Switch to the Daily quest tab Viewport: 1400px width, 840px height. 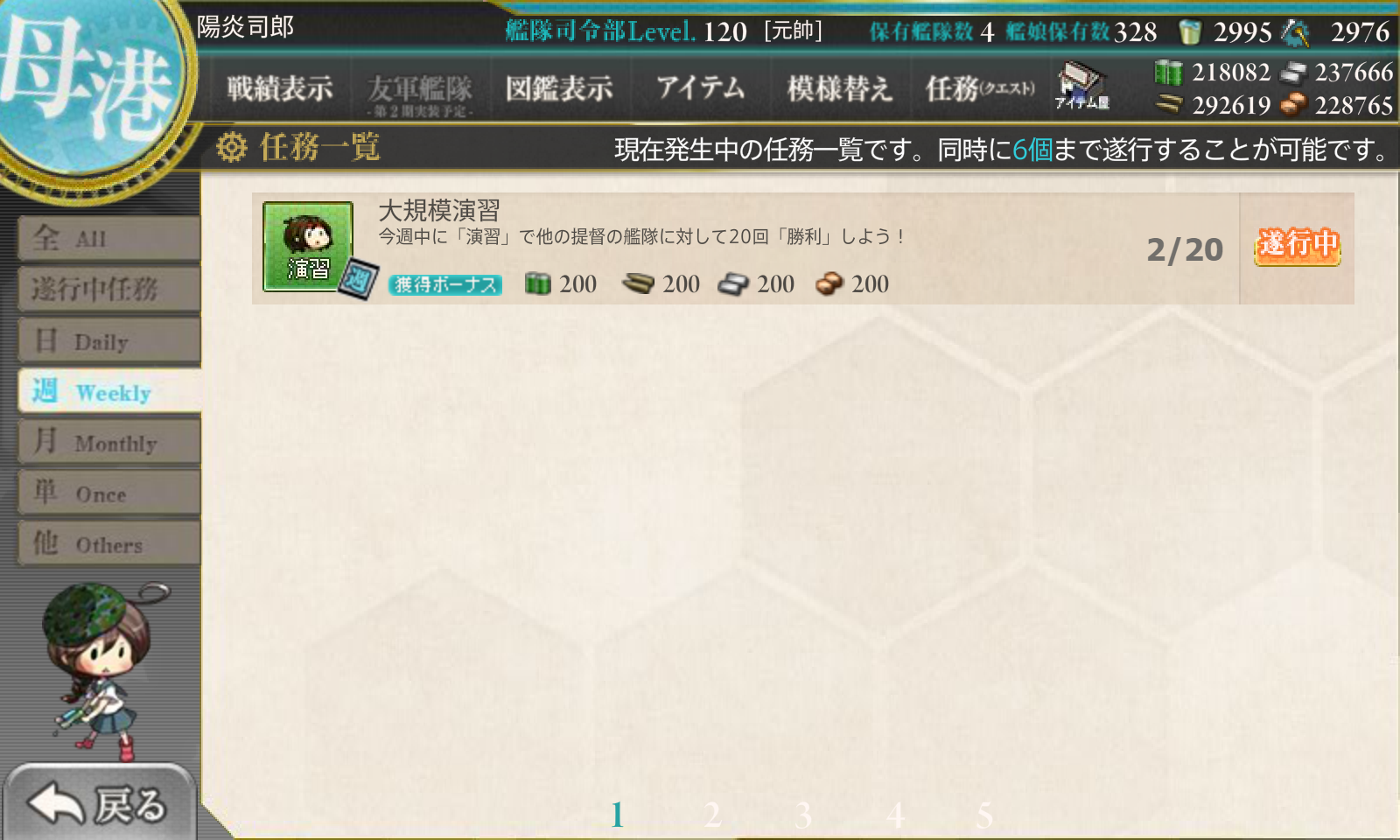pos(108,340)
